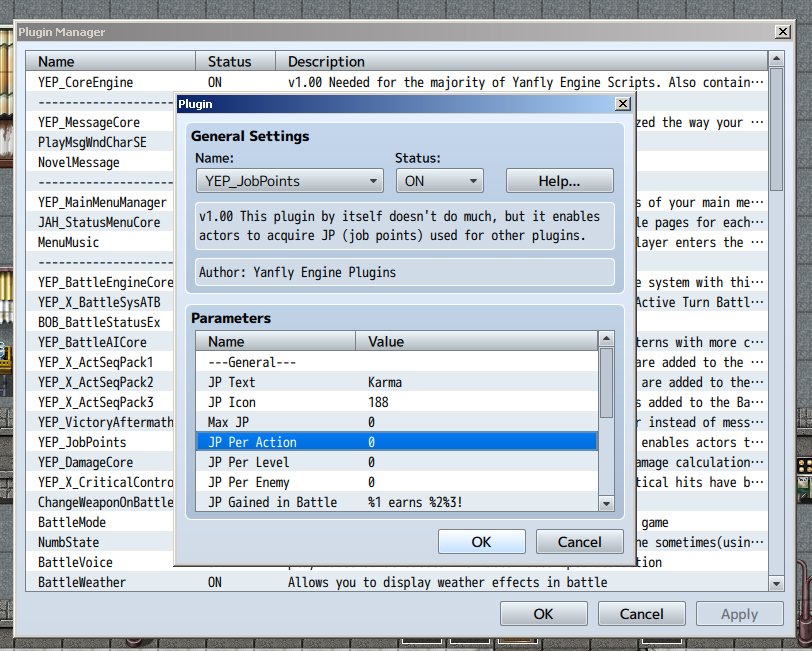
Task: Select YEP_X_ActSeqPack1 in the plugin list
Action: pyautogui.click(x=96, y=362)
